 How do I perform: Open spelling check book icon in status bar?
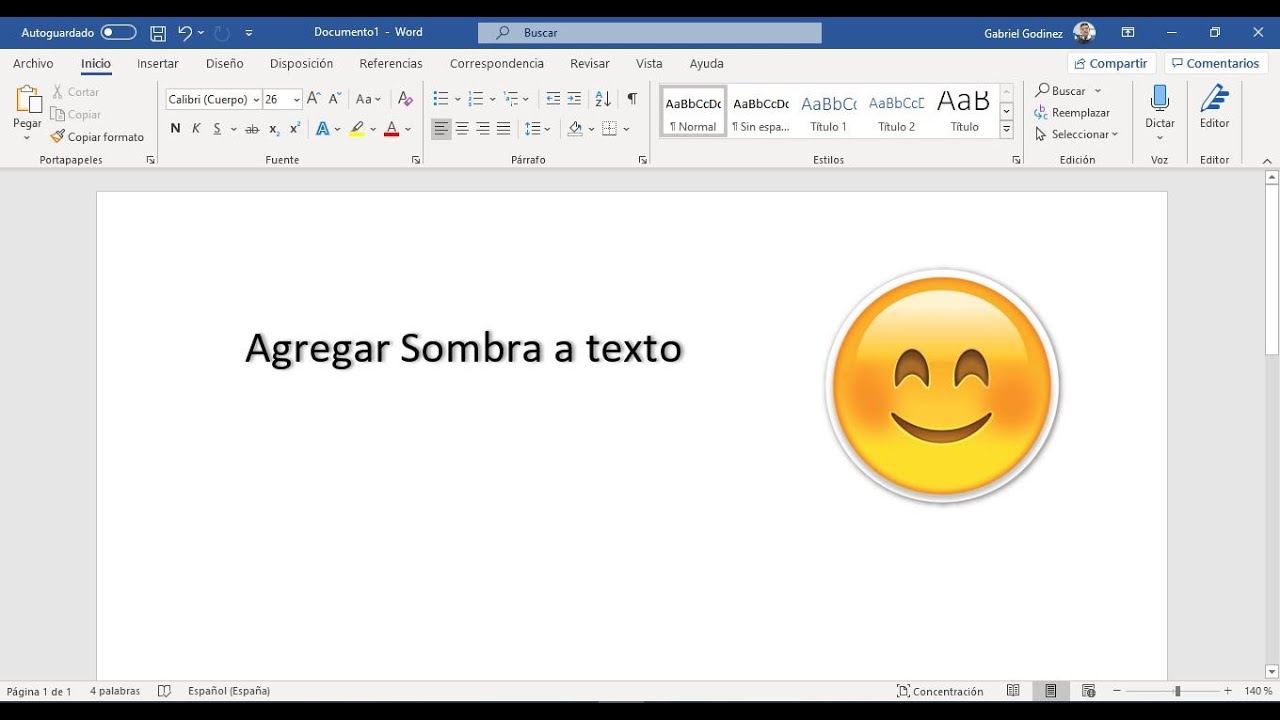point(165,691)
